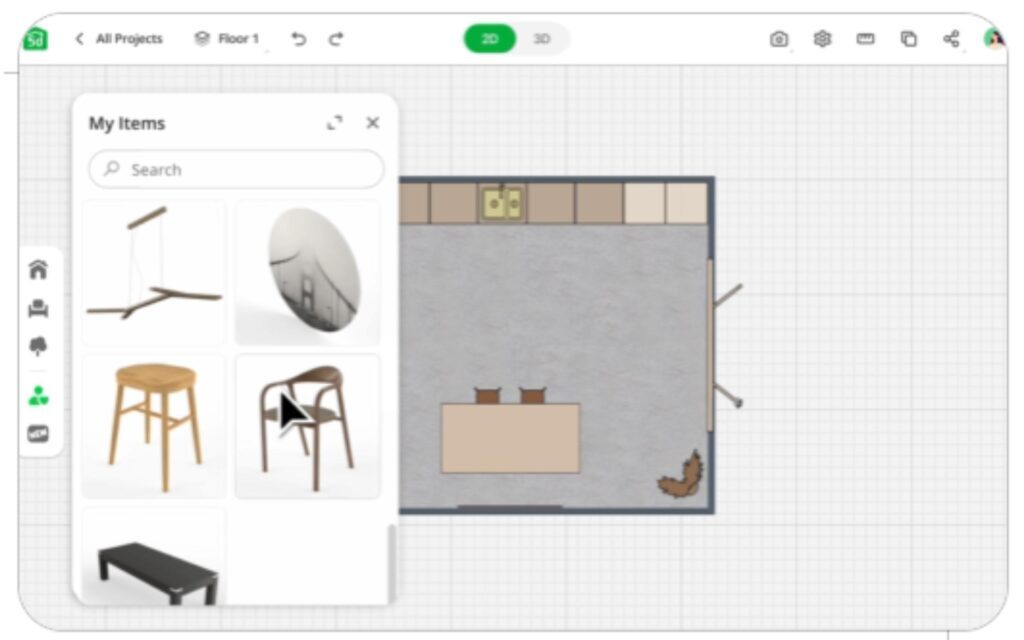Switch to 3D view mode

click(x=542, y=39)
